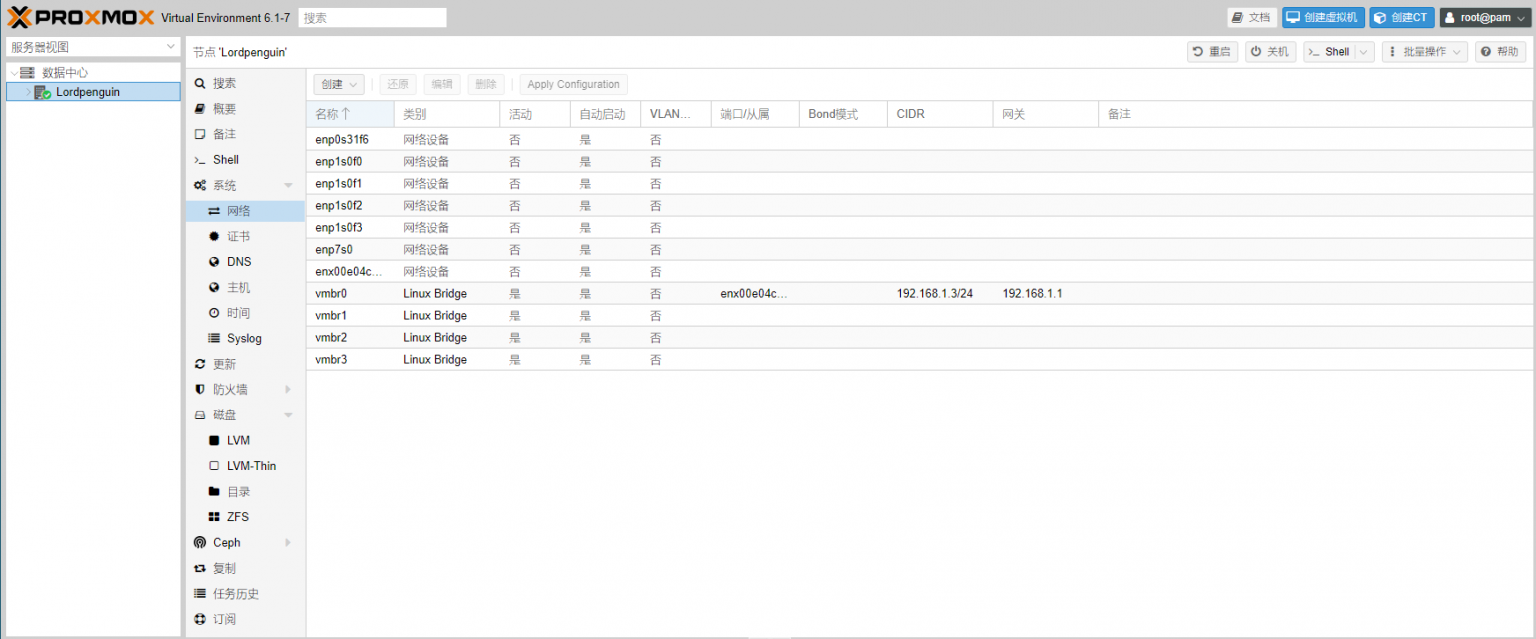Click 创建CT to create a container
This screenshot has width=1536, height=639.
click(1401, 18)
